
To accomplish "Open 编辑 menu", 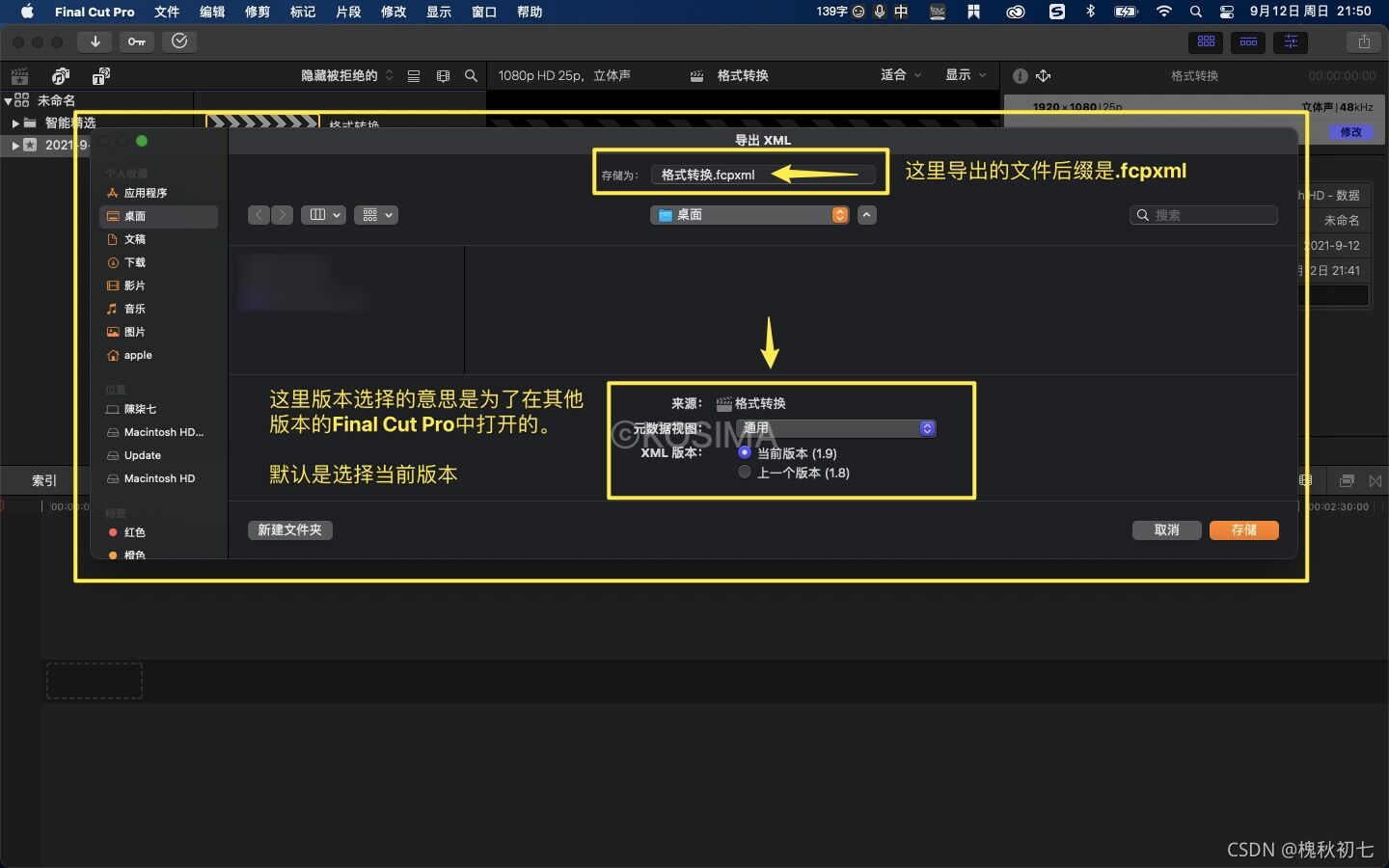I will (x=212, y=12).
